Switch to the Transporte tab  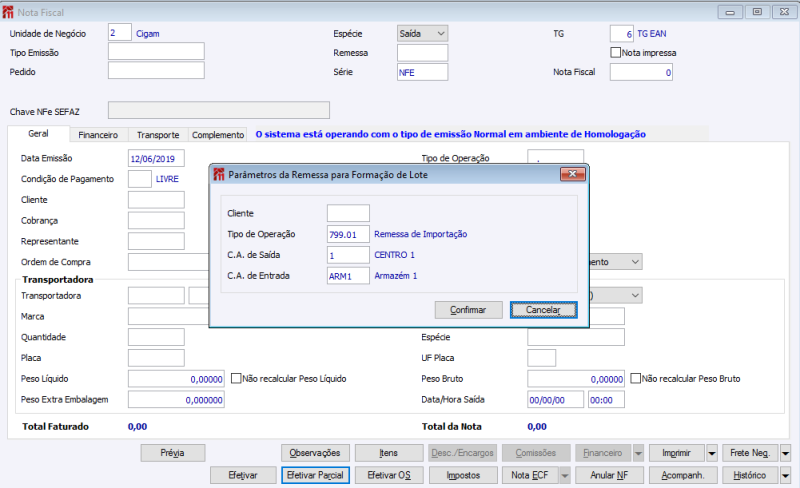(158, 135)
